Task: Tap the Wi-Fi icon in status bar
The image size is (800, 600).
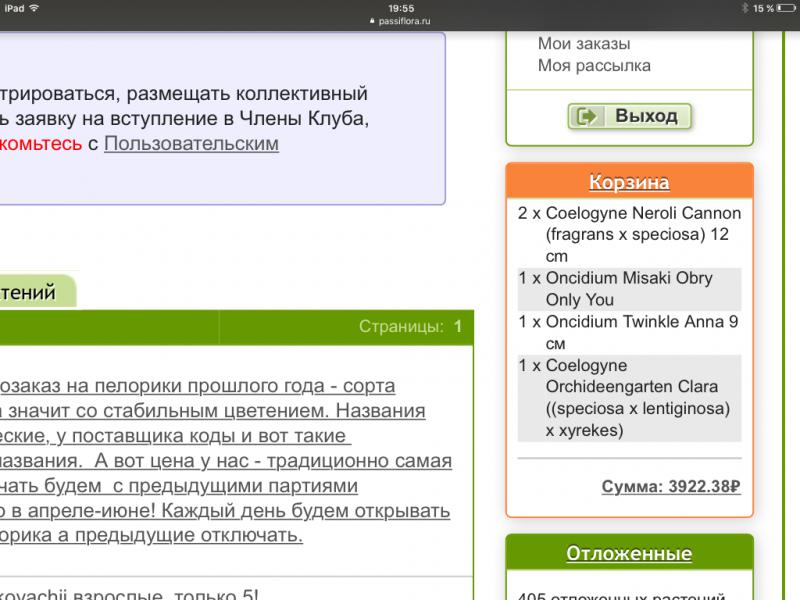Action: pyautogui.click(x=34, y=8)
